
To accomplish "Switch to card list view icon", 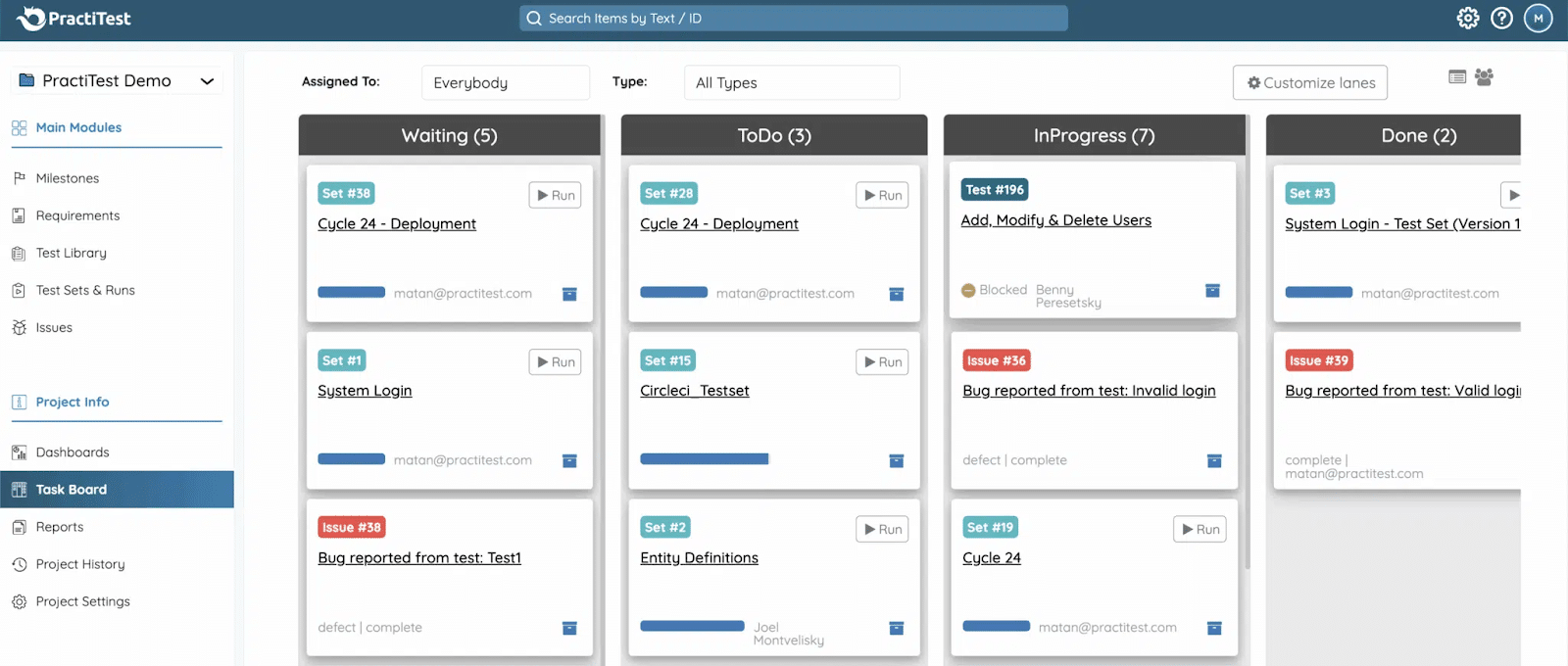I will point(1457,76).
